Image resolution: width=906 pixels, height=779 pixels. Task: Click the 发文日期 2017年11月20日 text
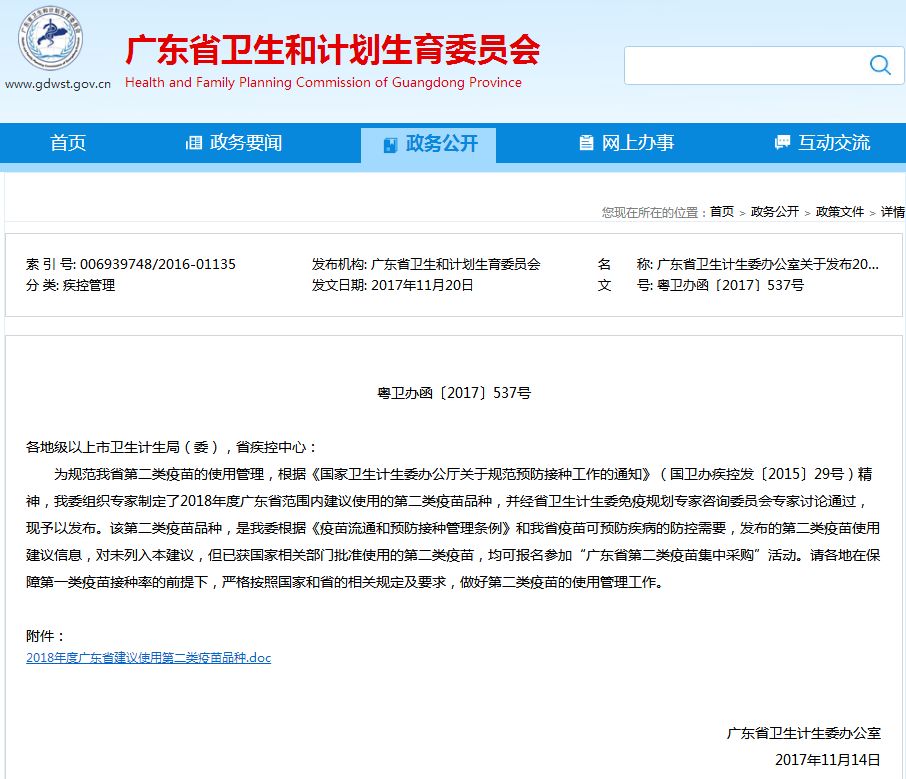pos(392,285)
